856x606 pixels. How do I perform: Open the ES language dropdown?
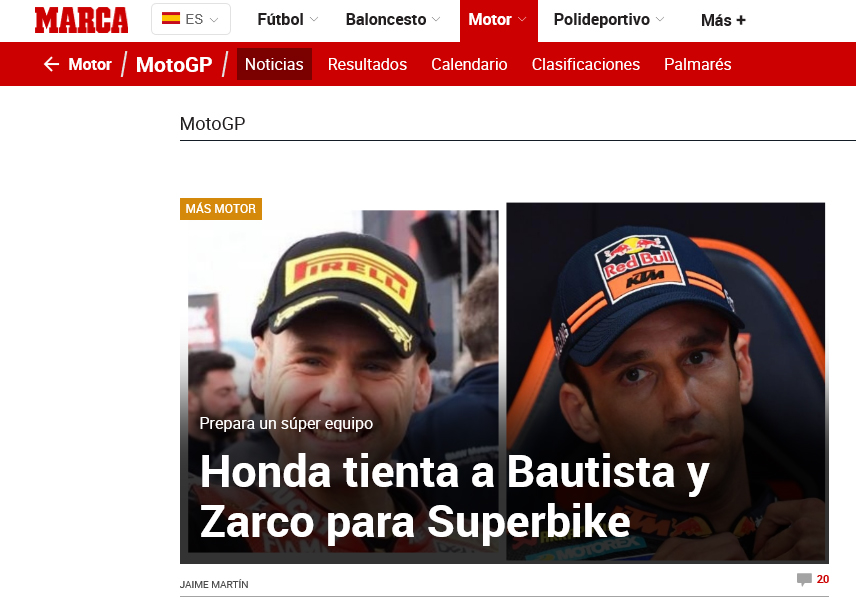point(191,19)
